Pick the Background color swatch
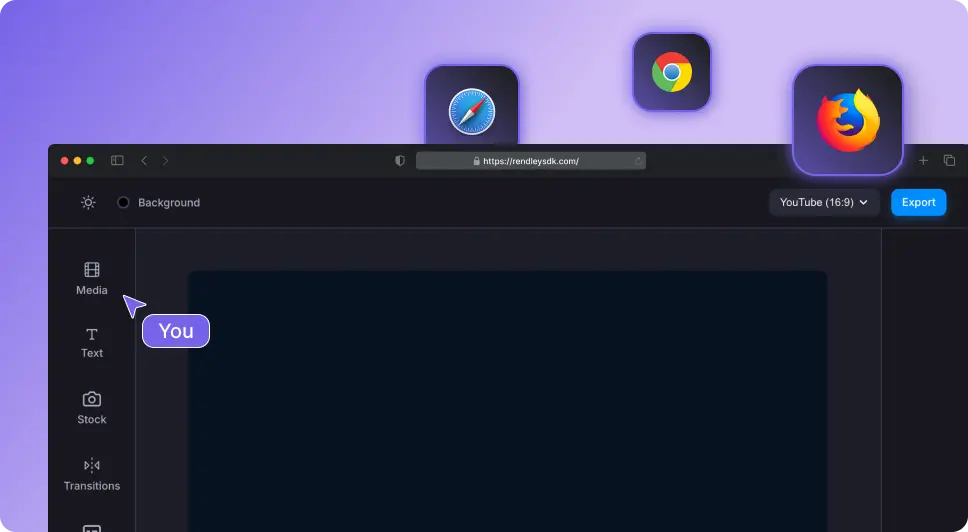Screen dimensions: 968x532 click(124, 203)
